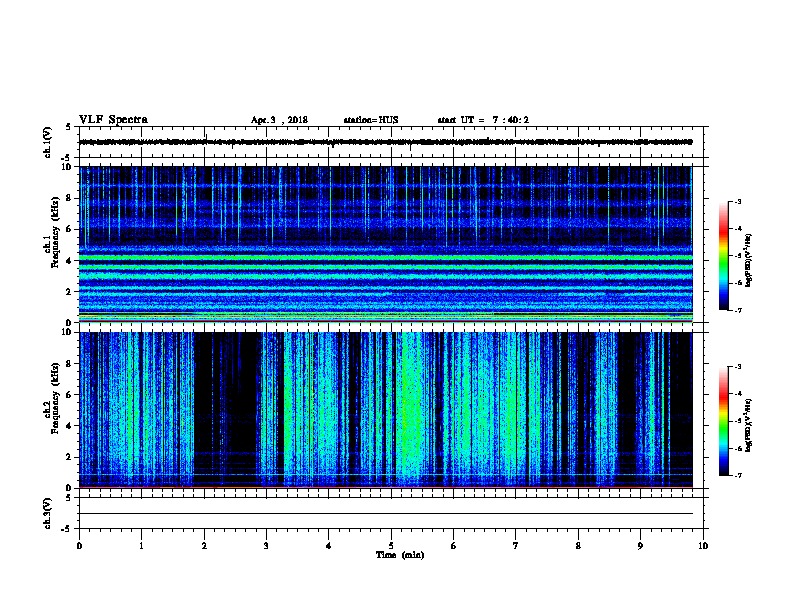Click the ch.1 colorbar log(PSD) unit label
Image resolution: width=792 pixels, height=612 pixels.
749,260
